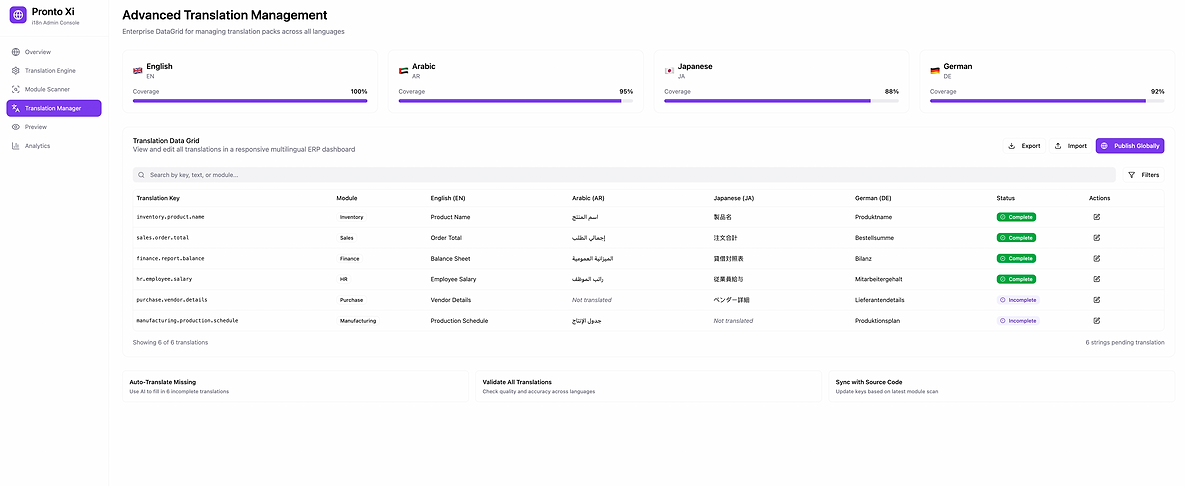
Task: Click the Arabic (AR) column header
Action: click(x=589, y=198)
